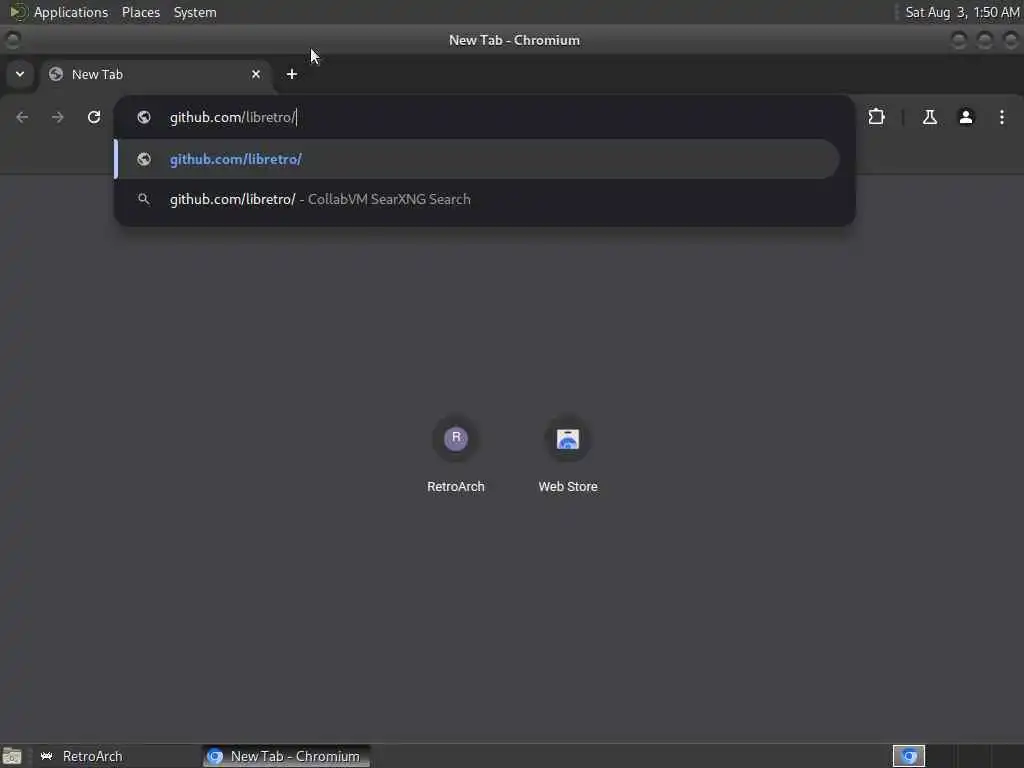Expand the tab search dropdown

coord(20,74)
